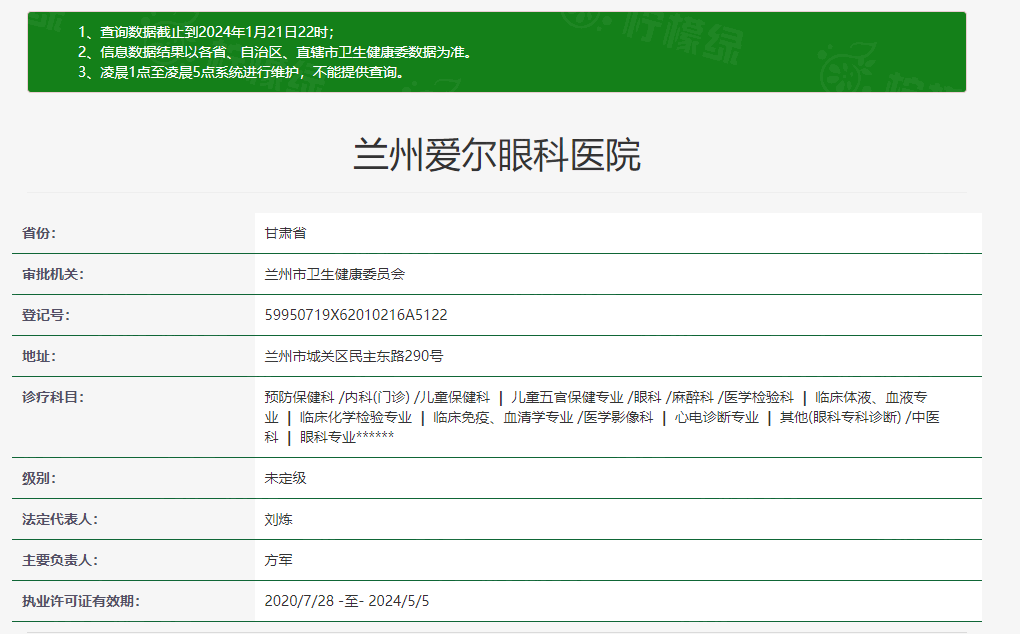
Task: Click the 地址 row label
Action: tap(40, 354)
